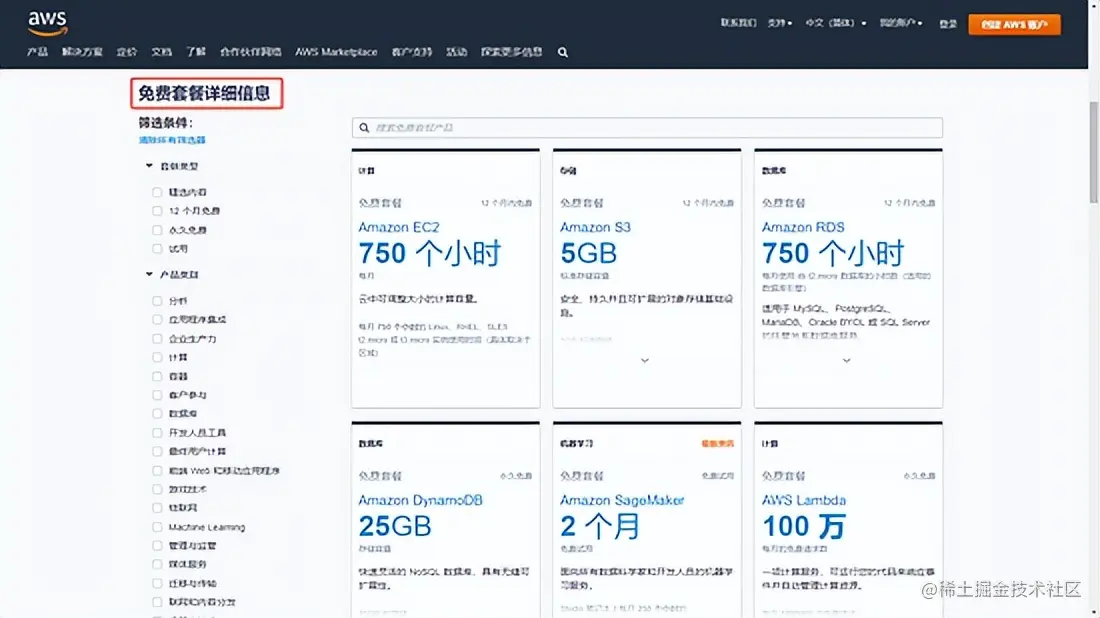
Task: Check the Web 和移动应用程序 filter checkbox
Action: click(157, 471)
